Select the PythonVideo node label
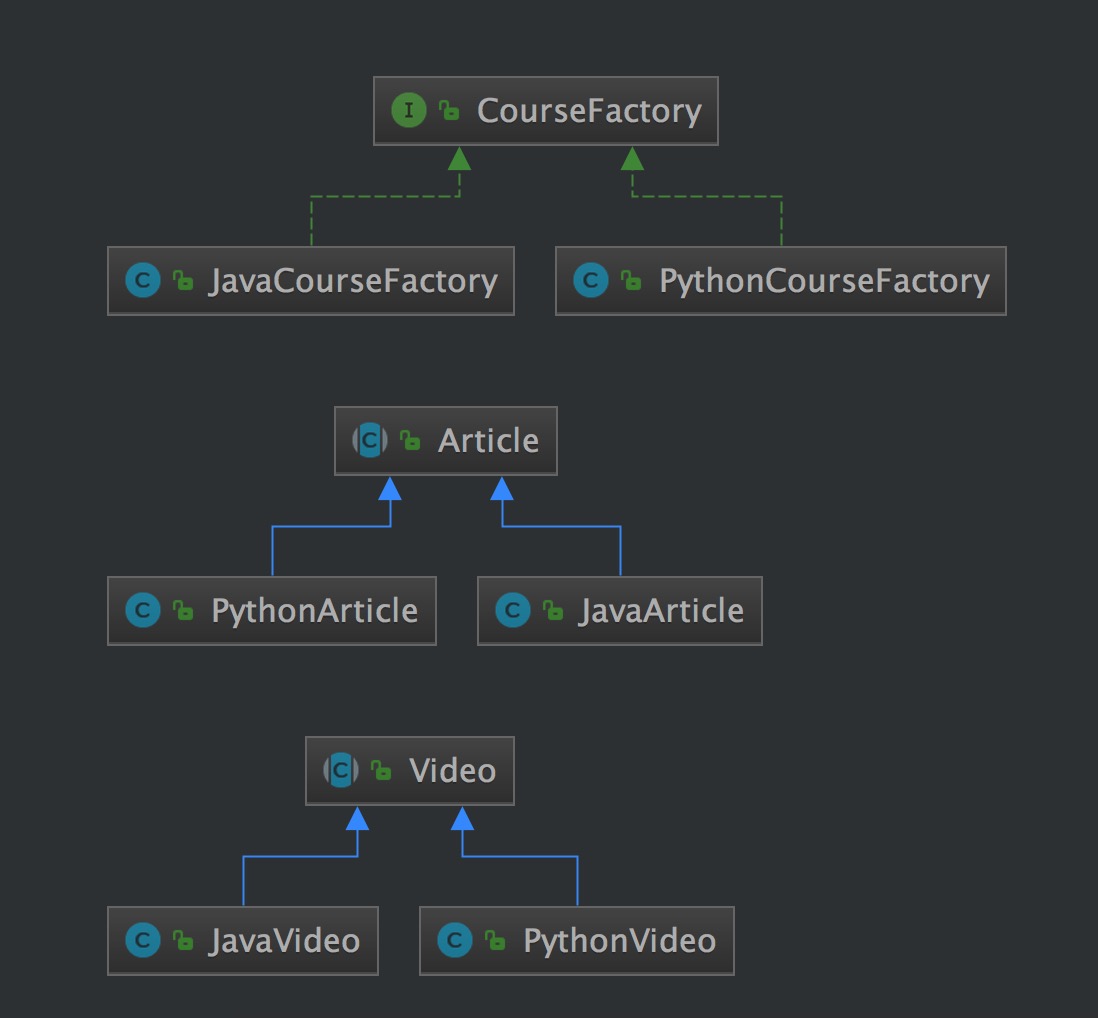Screen dimensions: 1098x1018 click(619, 941)
